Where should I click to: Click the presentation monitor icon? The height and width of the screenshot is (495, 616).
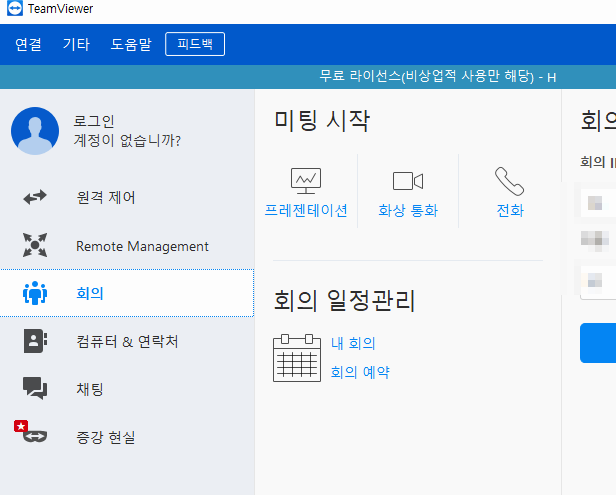[306, 181]
